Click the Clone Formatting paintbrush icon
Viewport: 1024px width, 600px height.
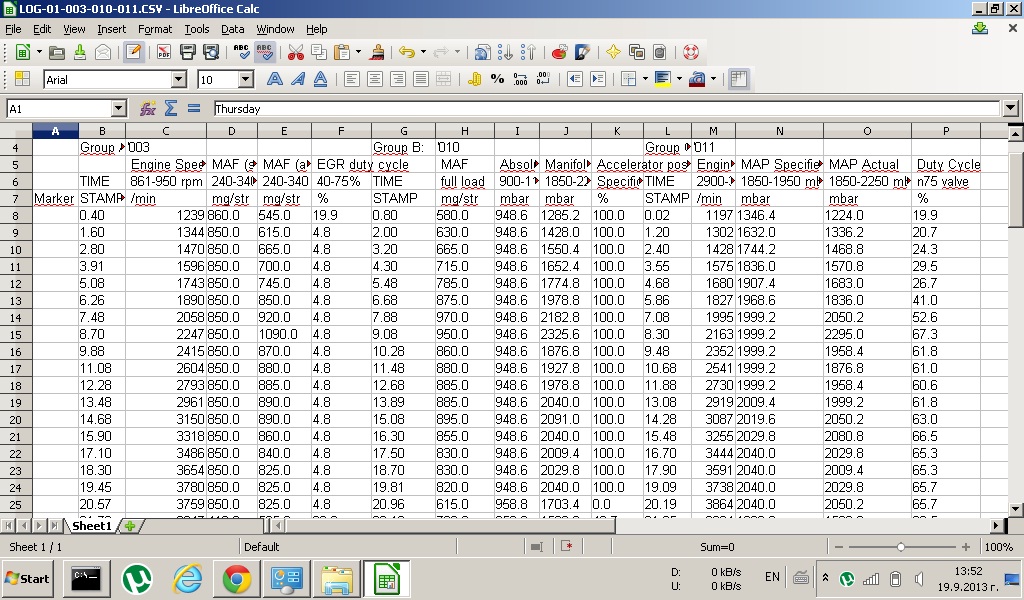(377, 52)
